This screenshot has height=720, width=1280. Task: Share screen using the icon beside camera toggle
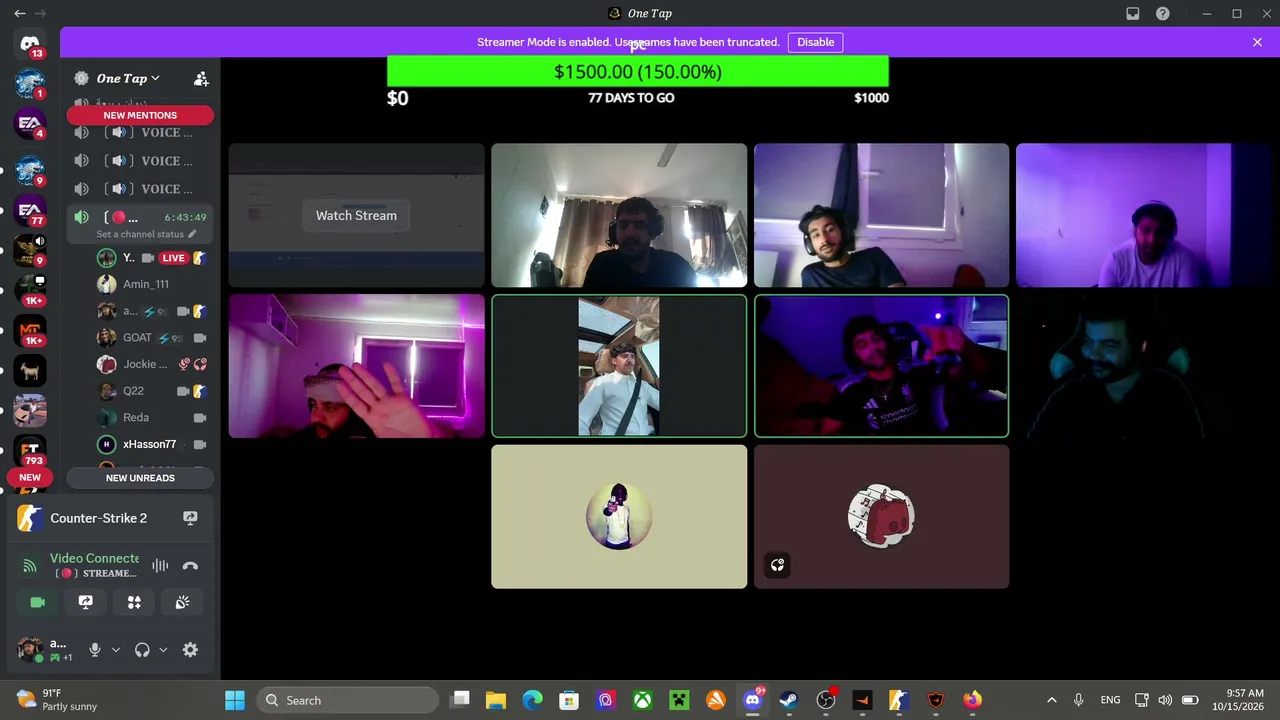point(86,602)
